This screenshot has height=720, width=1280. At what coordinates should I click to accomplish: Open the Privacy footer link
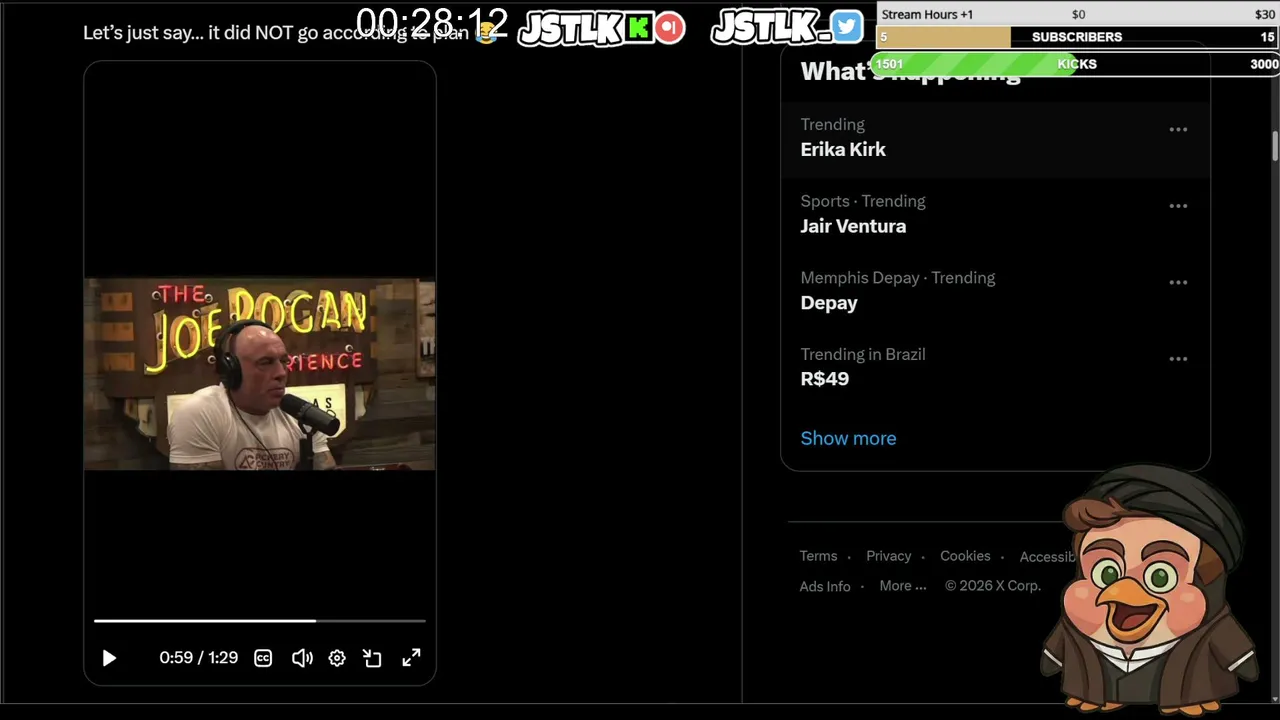click(x=888, y=556)
